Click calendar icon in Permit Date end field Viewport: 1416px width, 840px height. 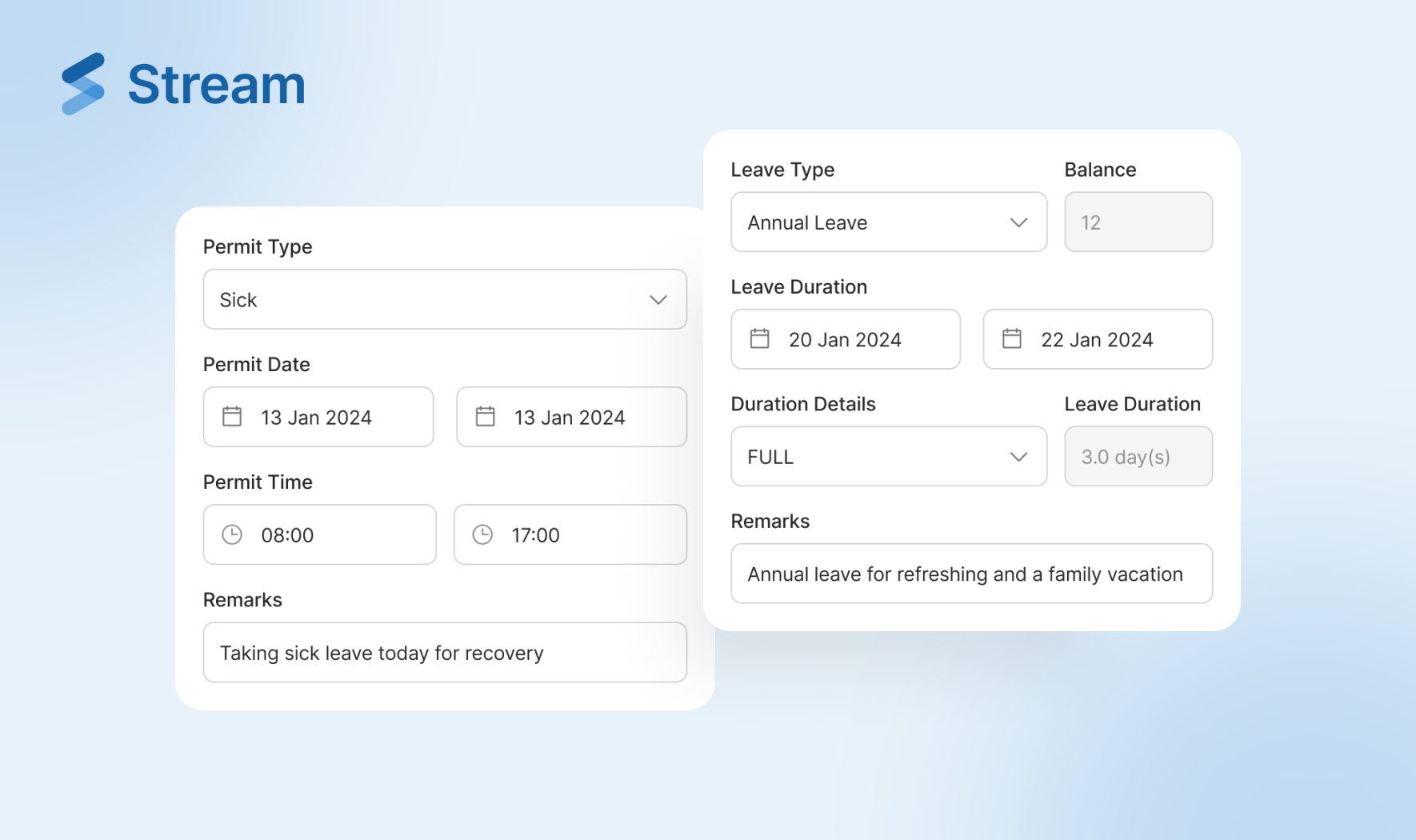pos(486,417)
